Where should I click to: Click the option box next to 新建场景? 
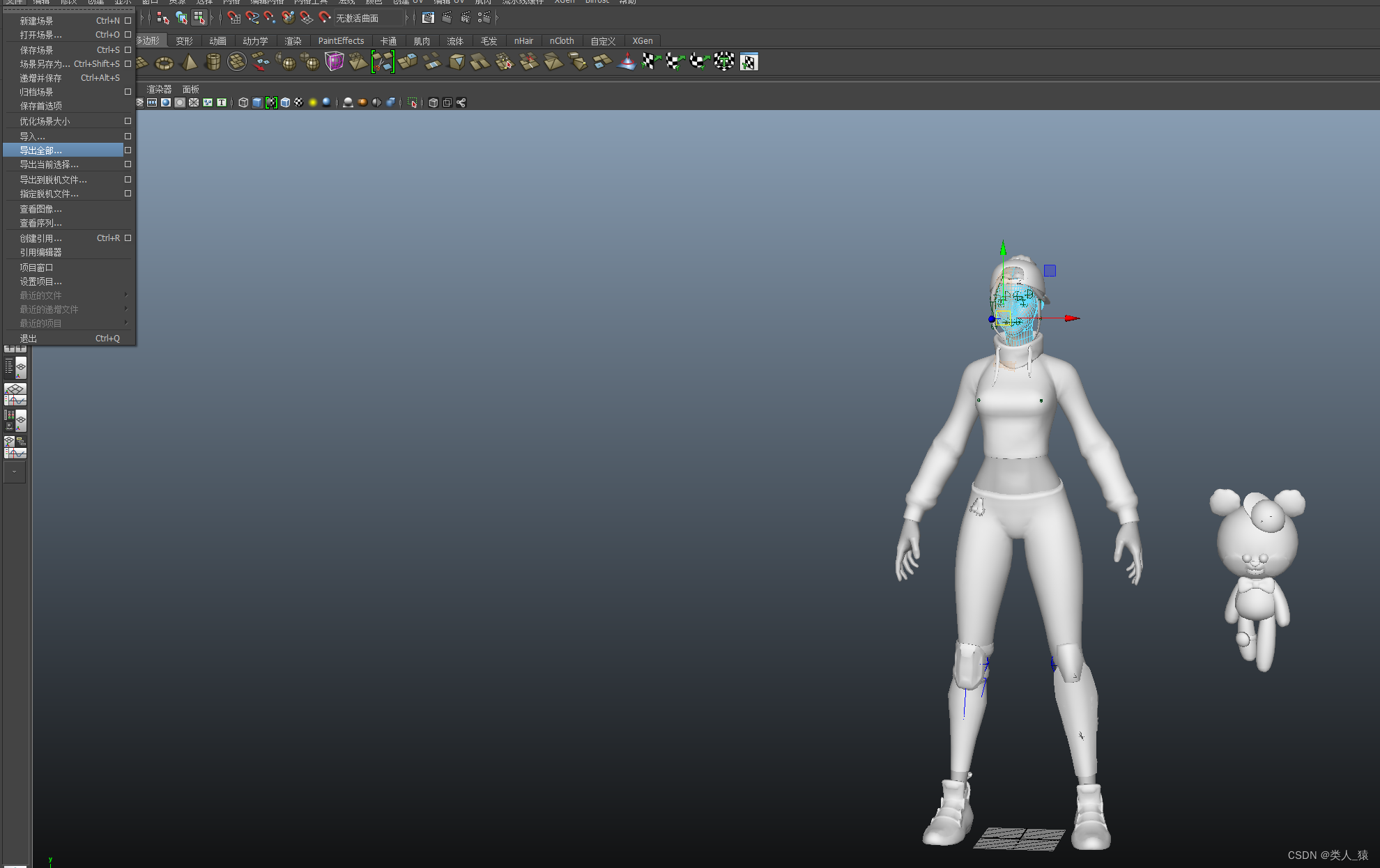click(x=128, y=21)
